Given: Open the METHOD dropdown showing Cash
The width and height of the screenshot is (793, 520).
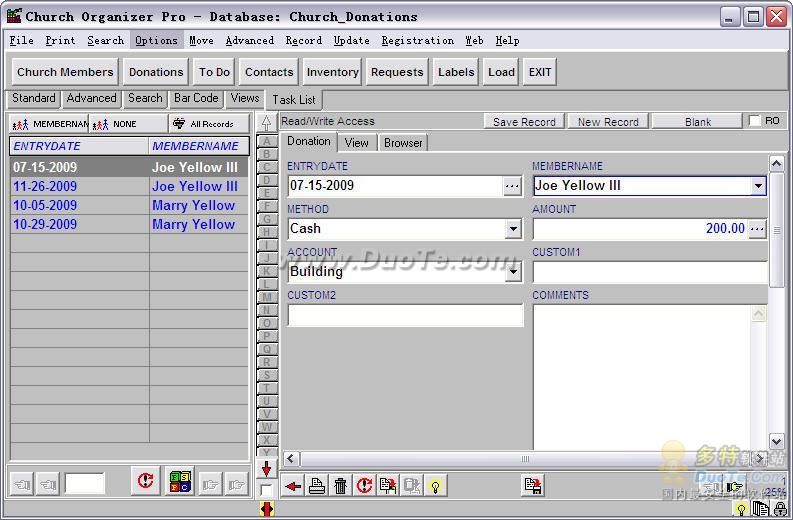Looking at the screenshot, I should 513,229.
